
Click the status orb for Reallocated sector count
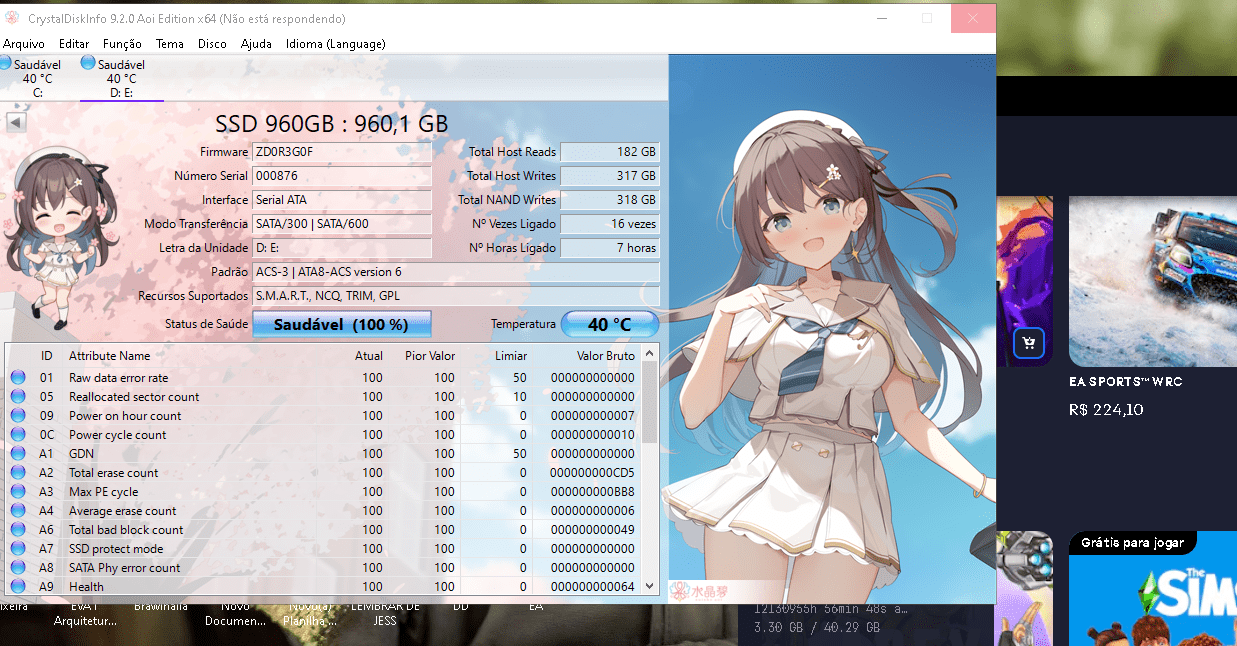pyautogui.click(x=18, y=397)
